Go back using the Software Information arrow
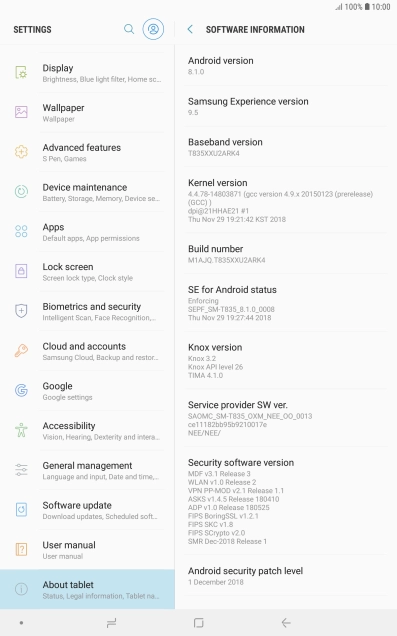Image resolution: width=397 pixels, height=636 pixels. pyautogui.click(x=190, y=29)
